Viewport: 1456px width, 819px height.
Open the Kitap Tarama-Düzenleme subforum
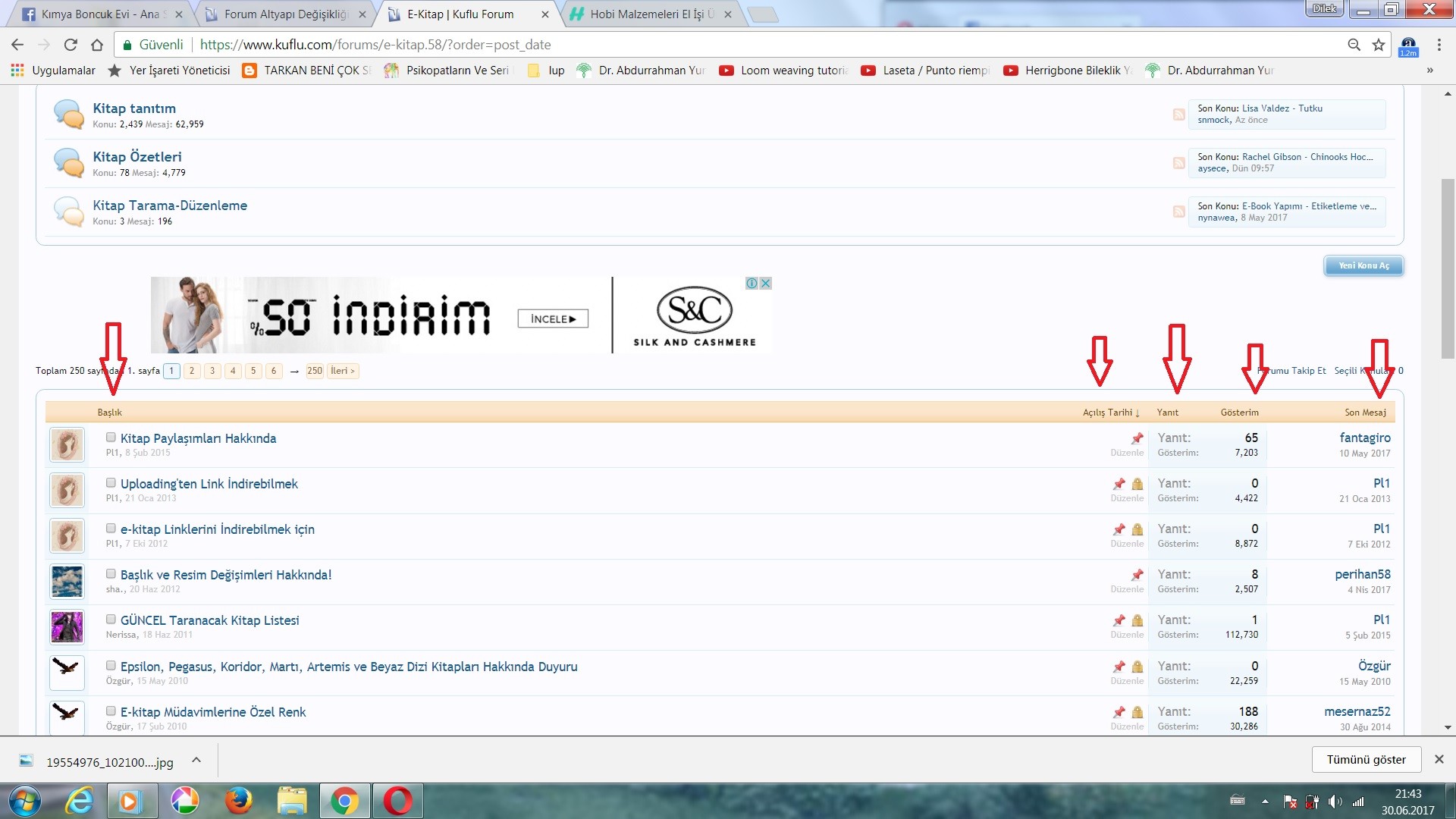(170, 206)
